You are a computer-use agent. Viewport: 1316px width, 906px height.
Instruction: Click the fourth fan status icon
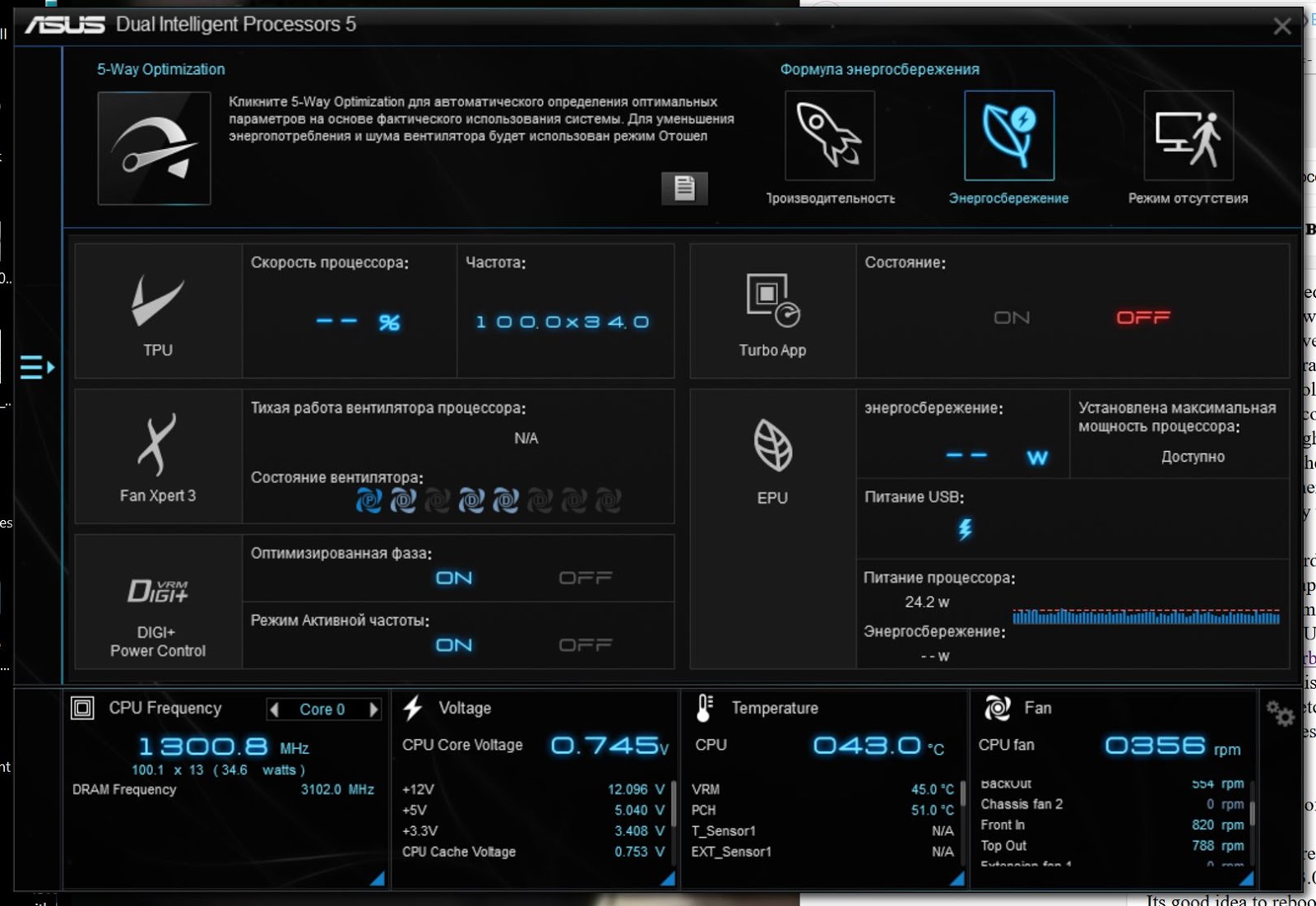471,500
